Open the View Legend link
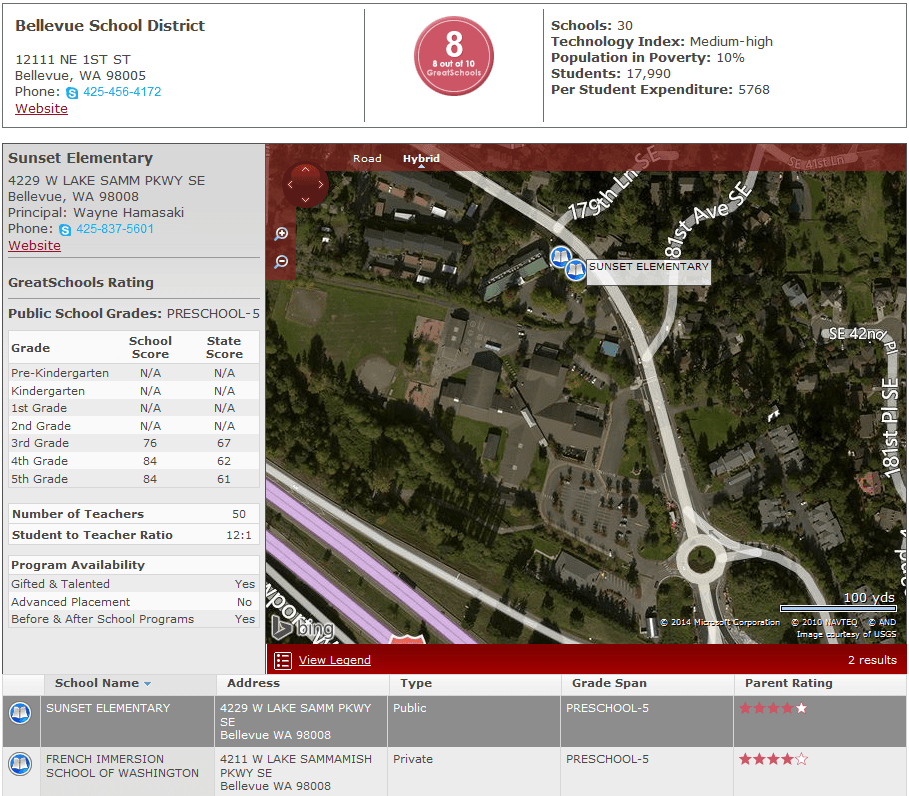The image size is (909, 796). coord(334,660)
